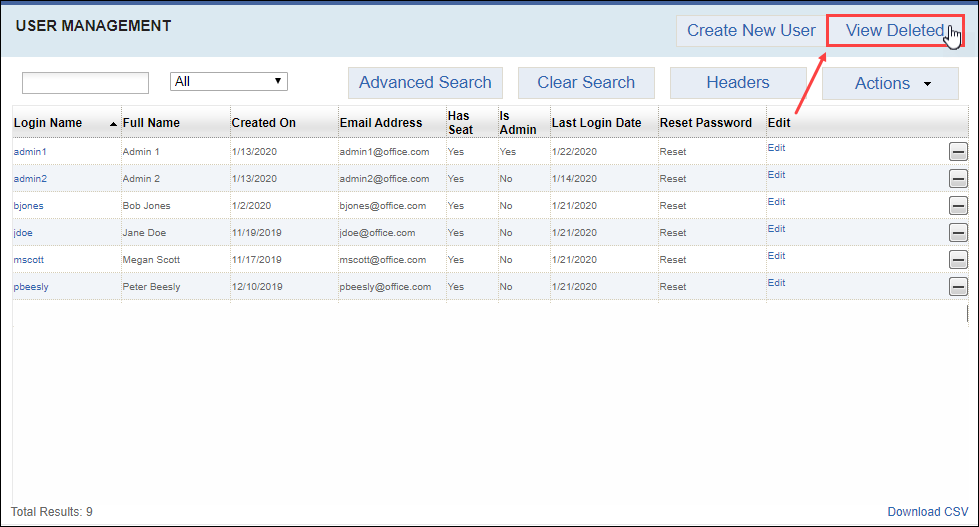Screen dimensions: 979x527
Task: Open Advanced Search
Action: coord(425,82)
